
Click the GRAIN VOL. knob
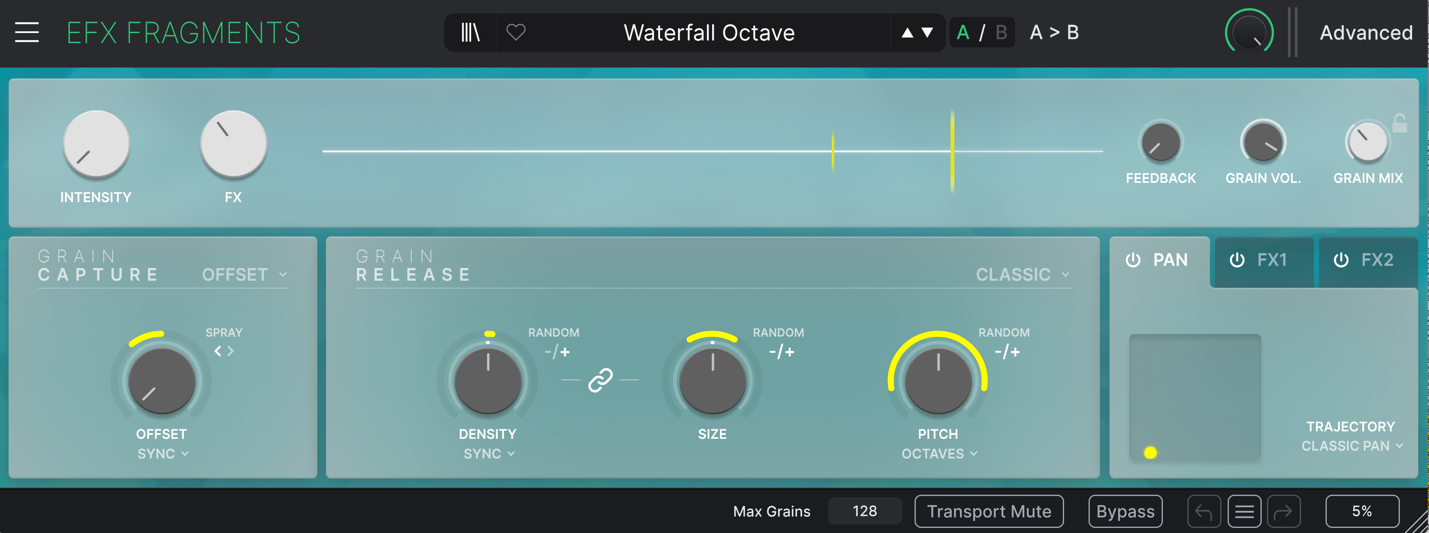1263,143
